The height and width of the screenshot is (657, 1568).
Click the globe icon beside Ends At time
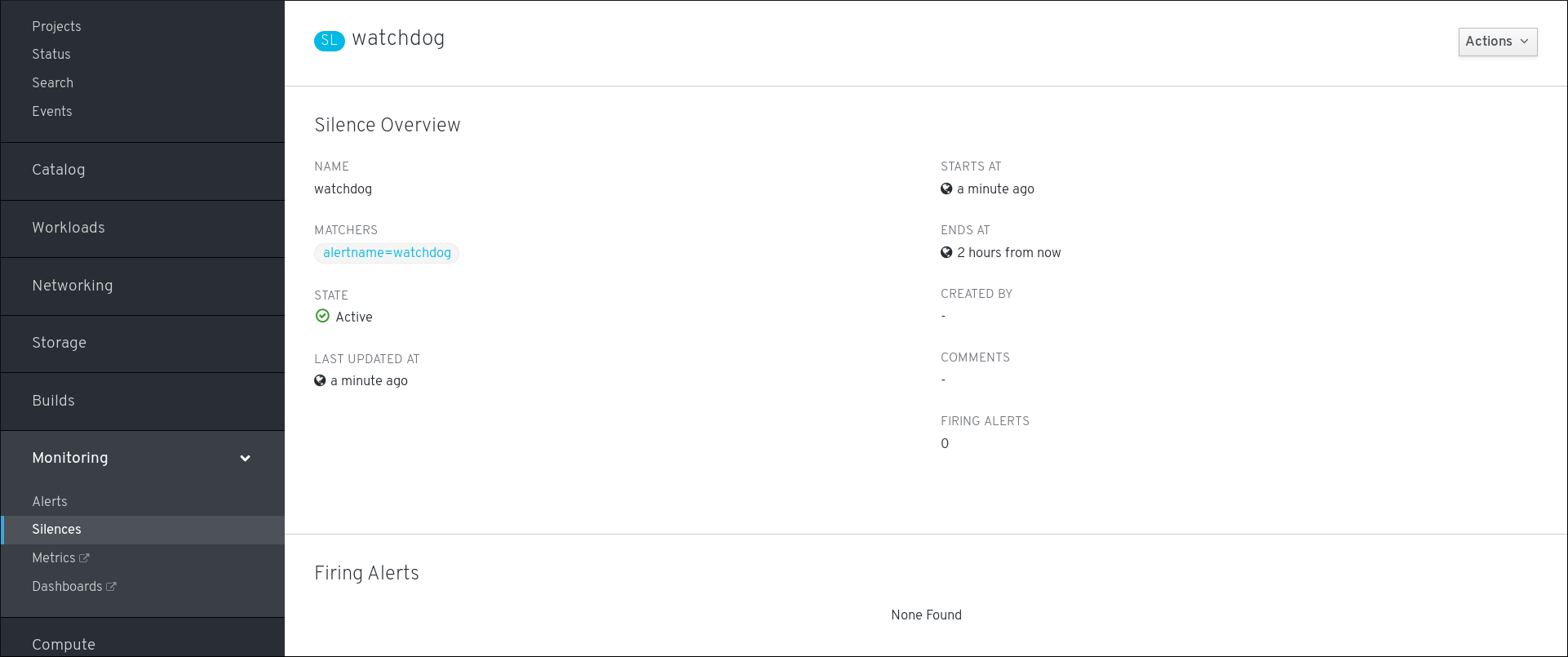coord(946,252)
